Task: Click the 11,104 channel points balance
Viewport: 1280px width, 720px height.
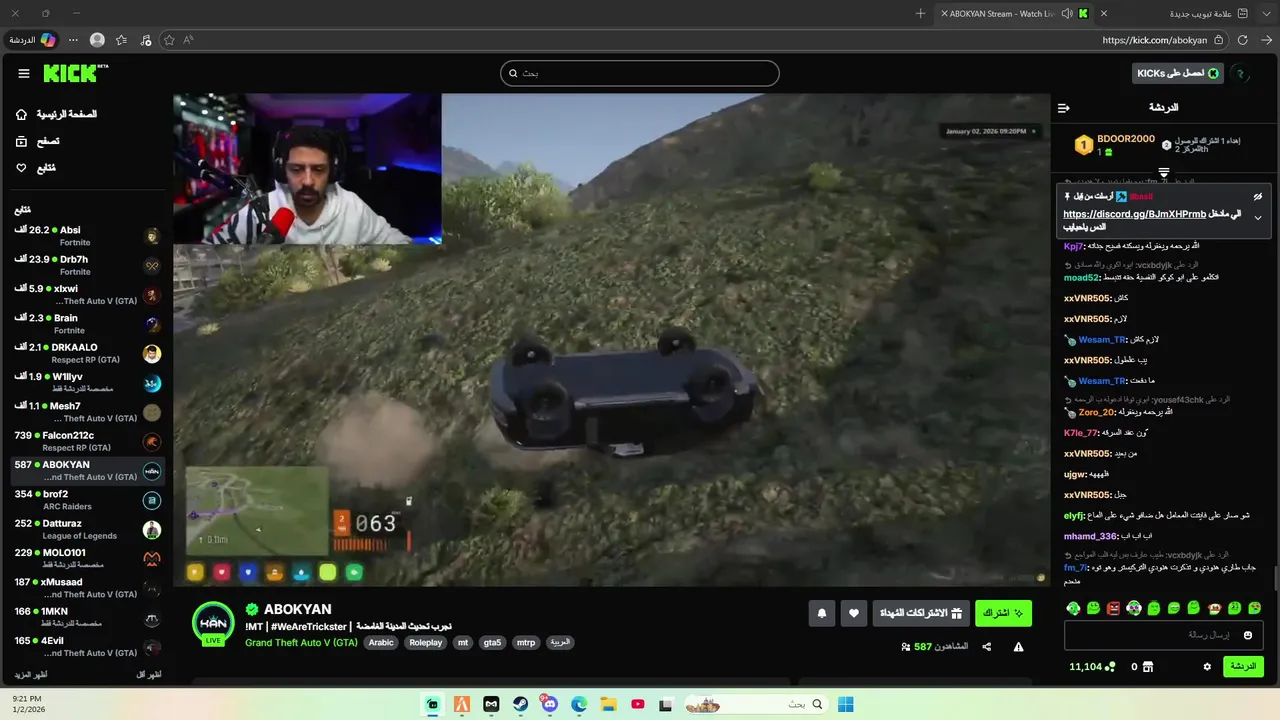Action: point(1092,667)
